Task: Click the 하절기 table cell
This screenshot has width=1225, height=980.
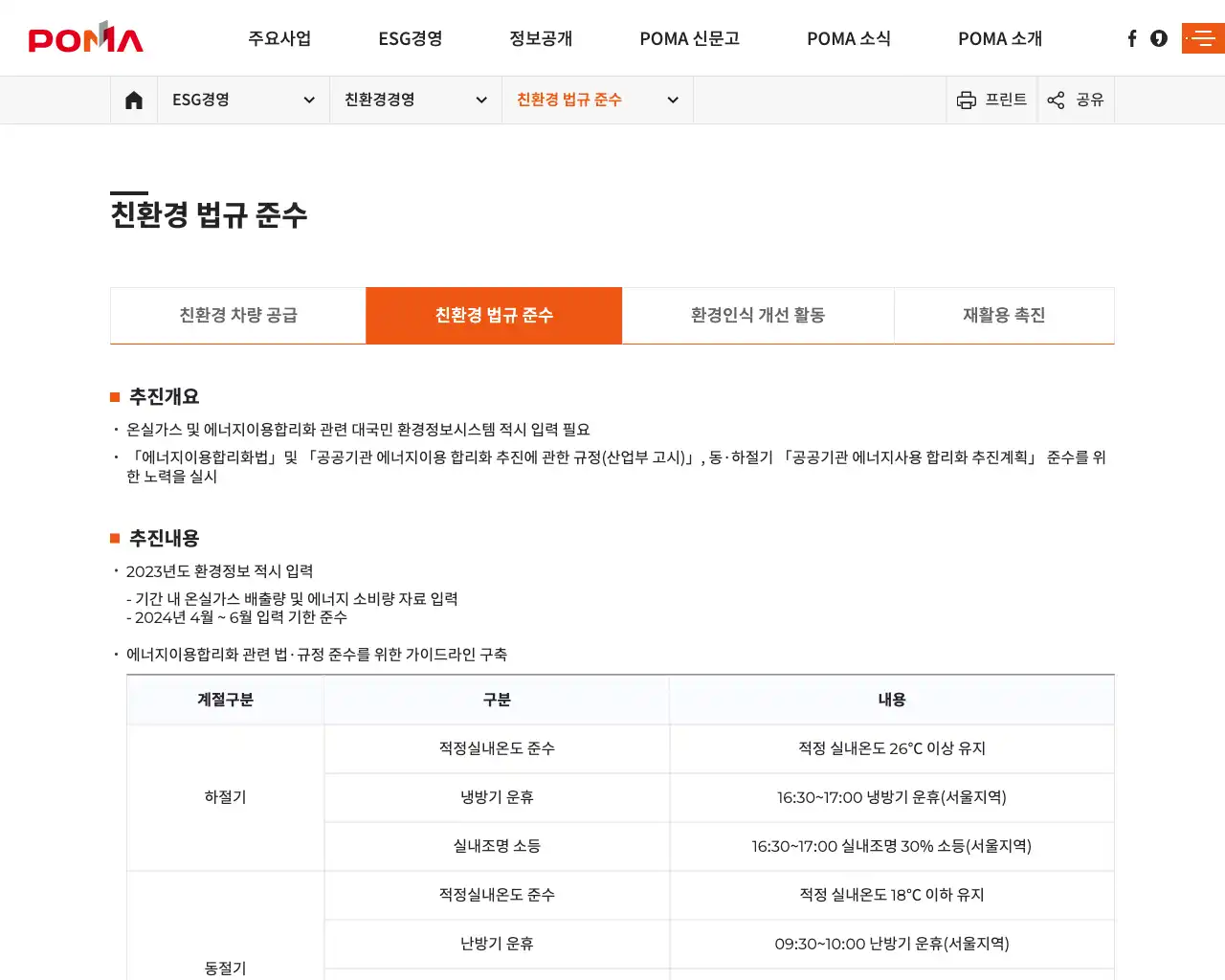Action: click(225, 797)
